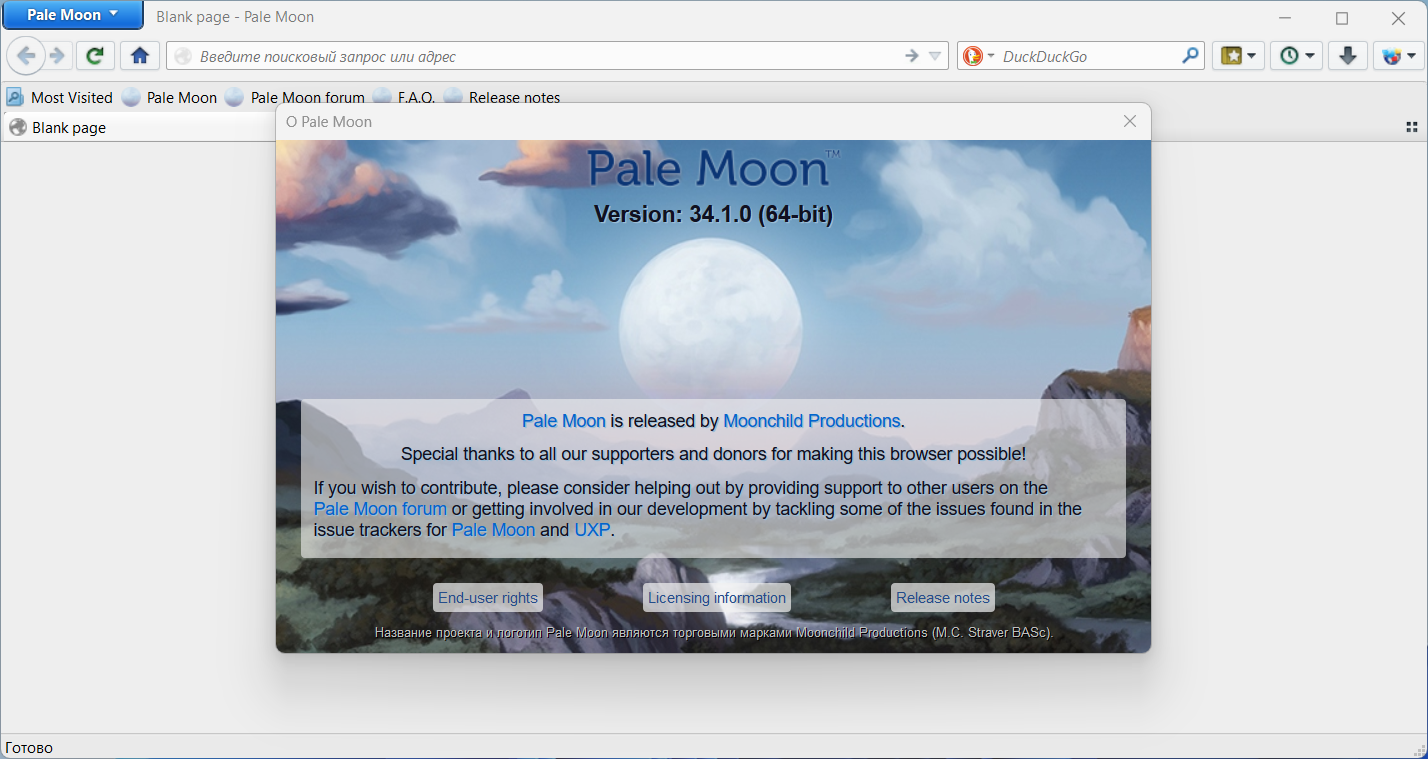The image size is (1428, 759).
Task: Open the Pale Moon bookmark in bookmarks toolbar
Action: point(170,97)
